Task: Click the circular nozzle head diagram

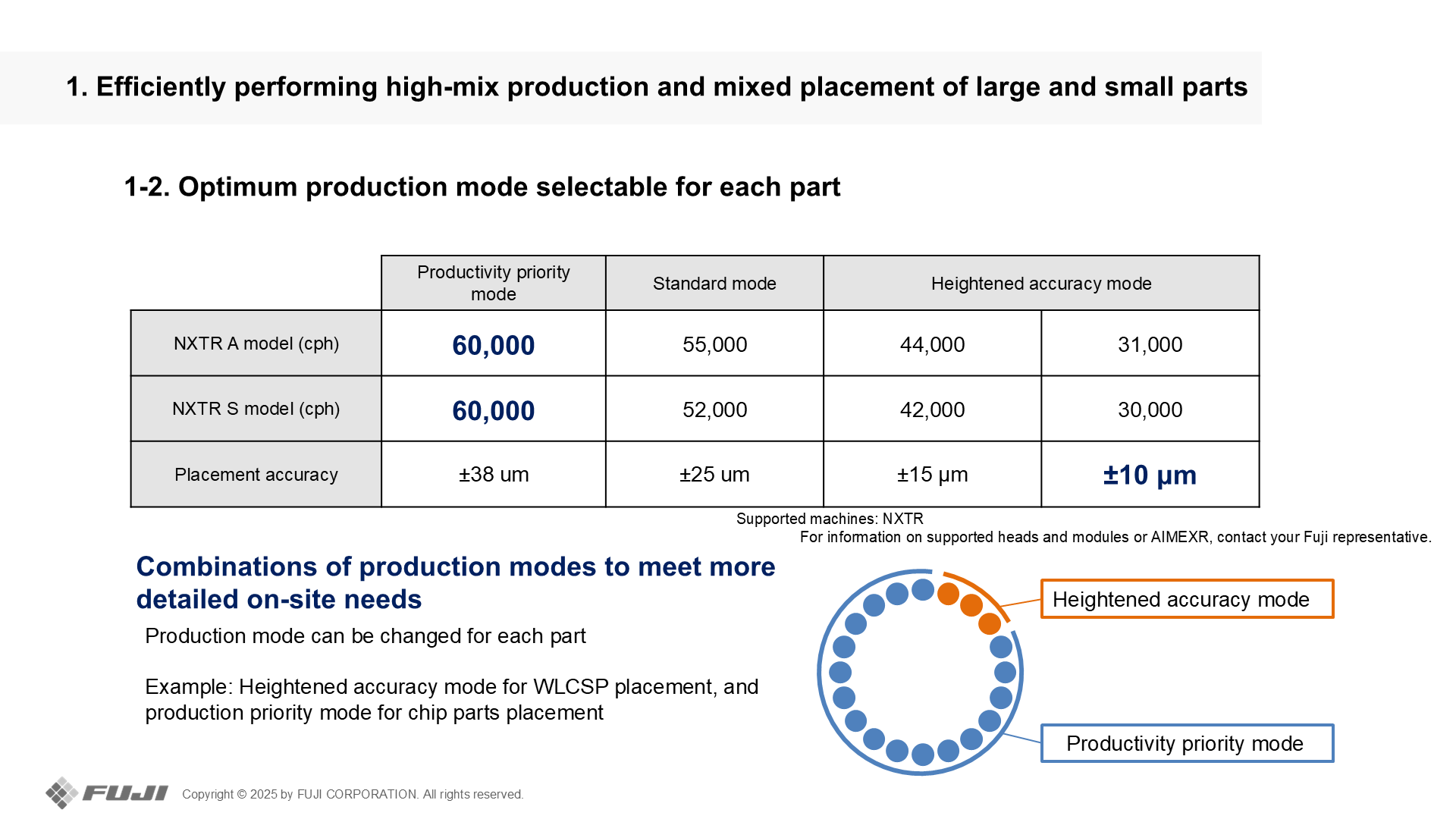Action: [921, 673]
